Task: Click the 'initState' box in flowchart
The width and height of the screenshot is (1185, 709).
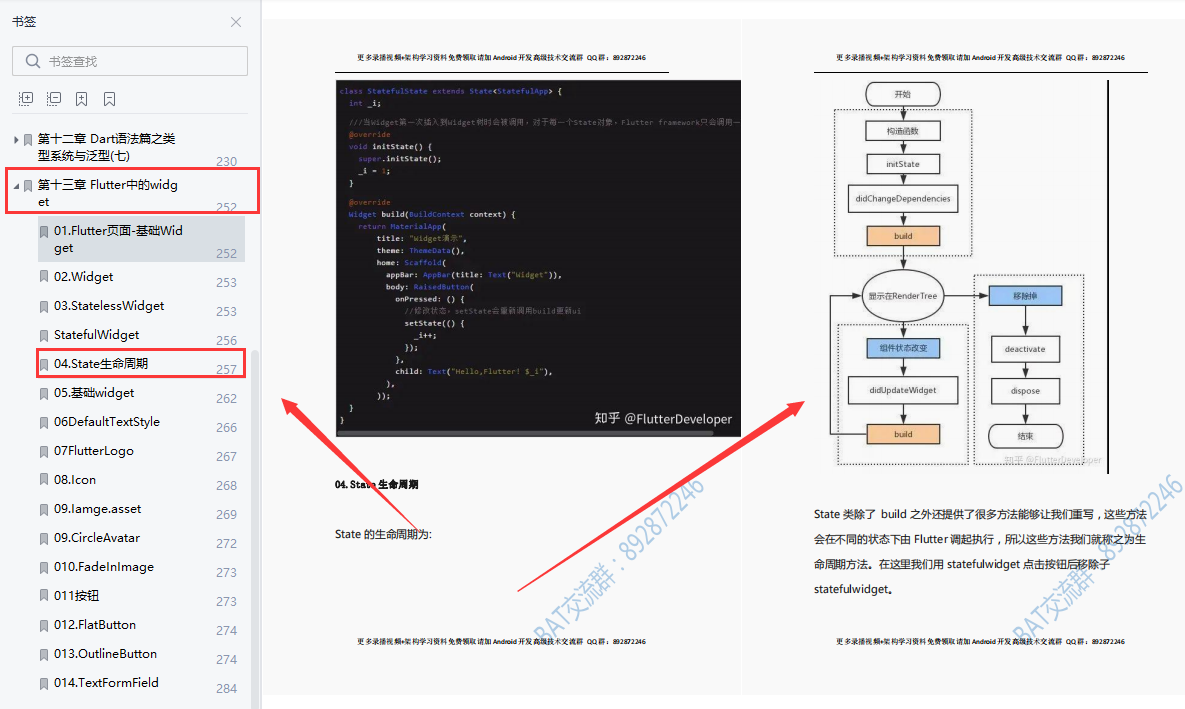Action: click(x=903, y=164)
